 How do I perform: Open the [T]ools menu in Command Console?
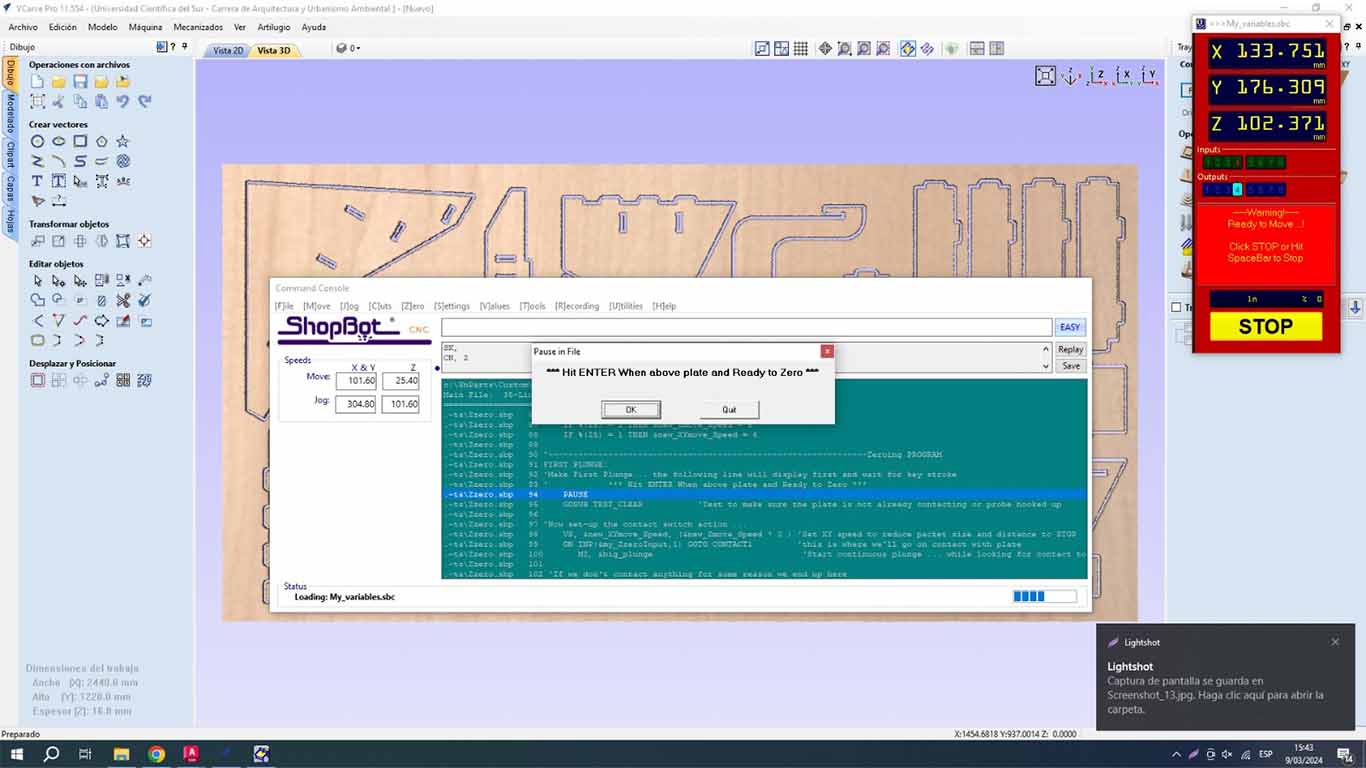tap(532, 306)
